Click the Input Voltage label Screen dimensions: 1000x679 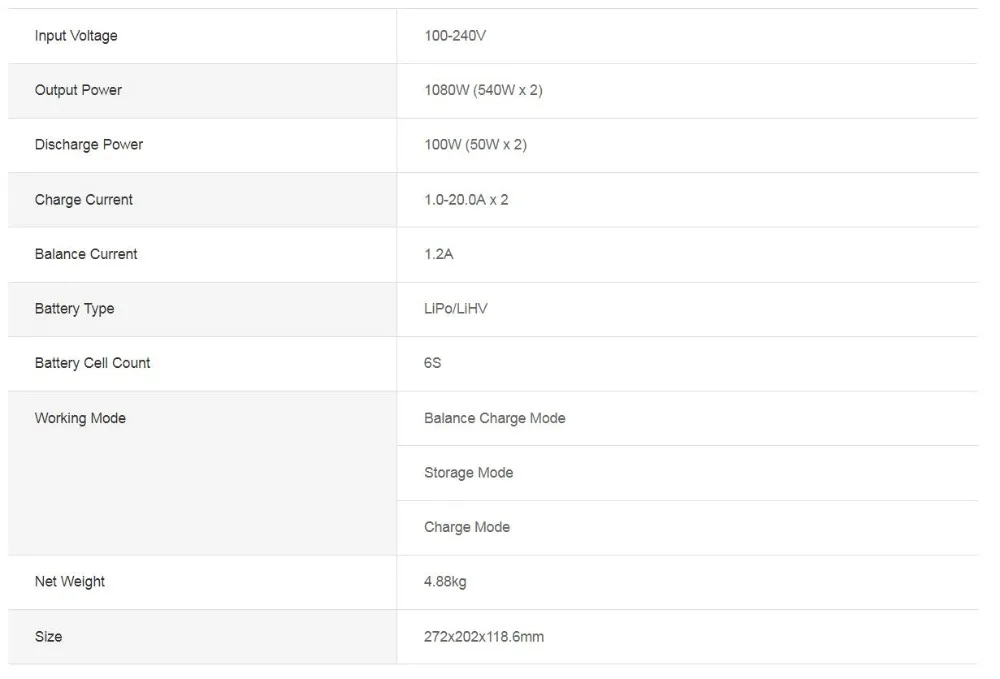(x=76, y=36)
